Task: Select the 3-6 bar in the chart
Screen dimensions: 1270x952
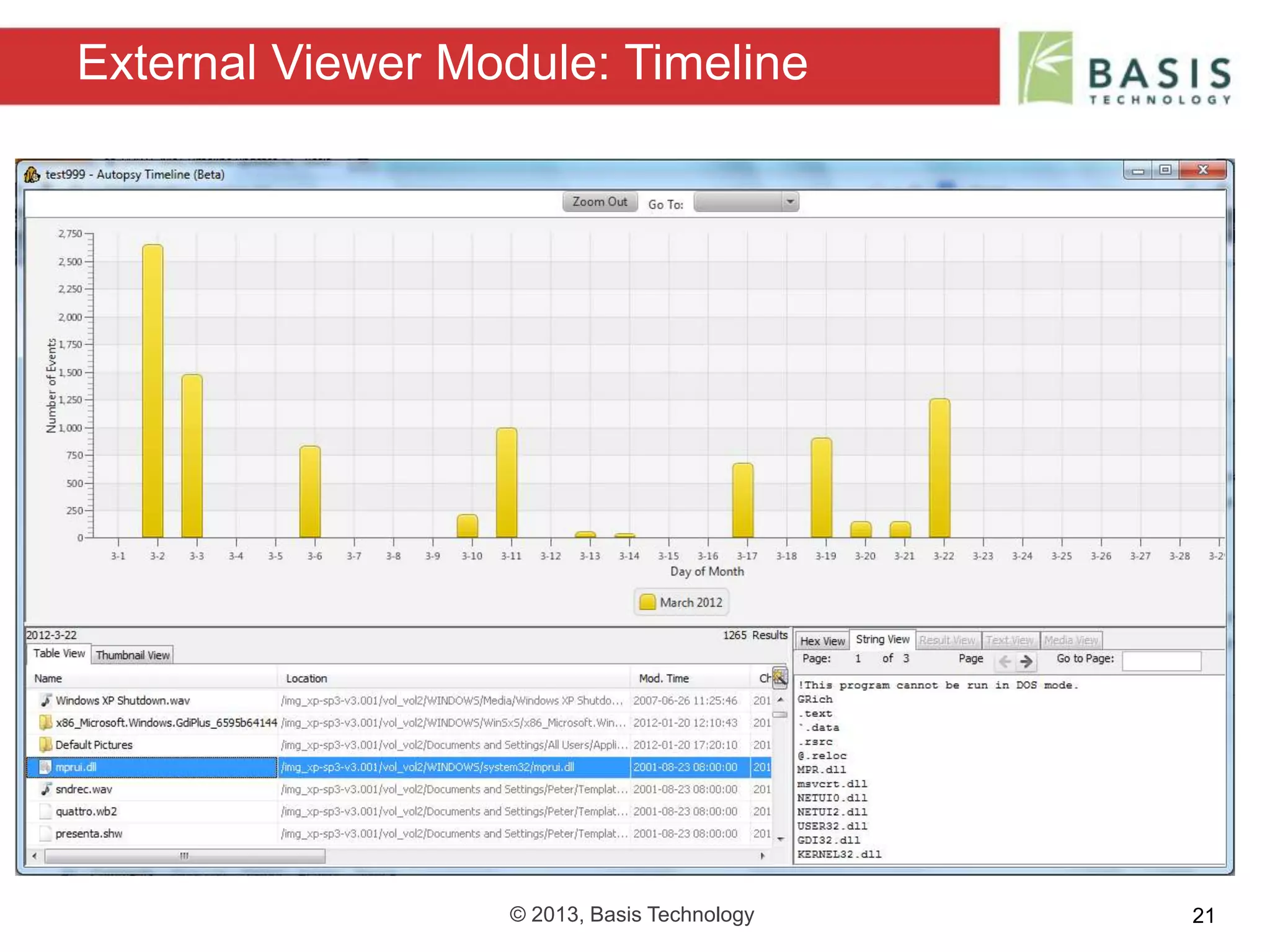Action: tap(310, 491)
